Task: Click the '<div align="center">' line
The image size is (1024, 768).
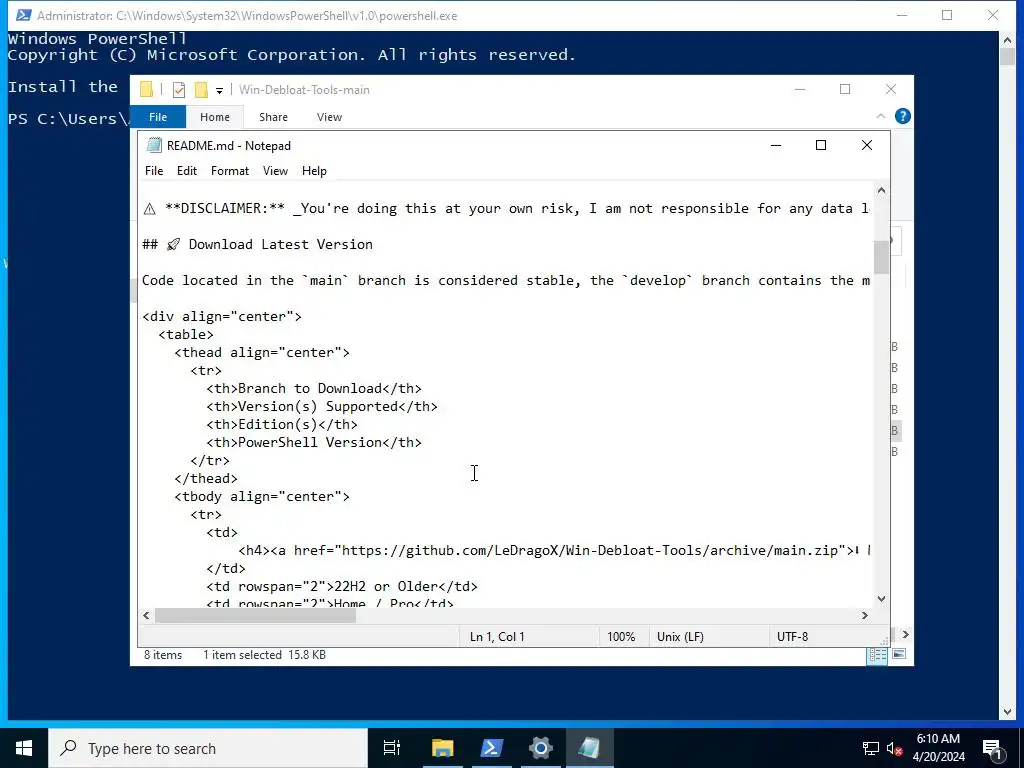Action: 222,316
